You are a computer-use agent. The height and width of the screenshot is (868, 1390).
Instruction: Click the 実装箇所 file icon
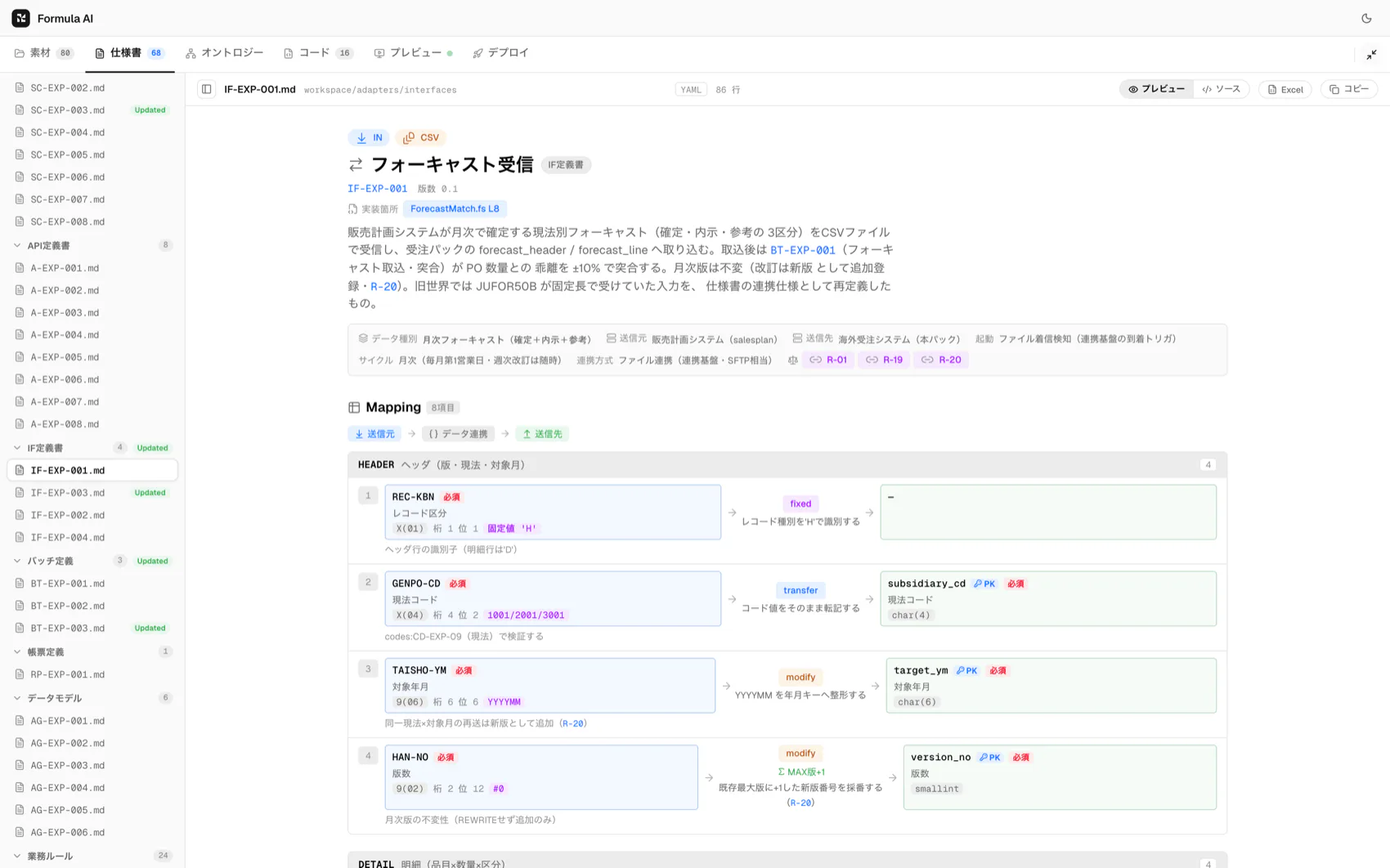pos(352,209)
